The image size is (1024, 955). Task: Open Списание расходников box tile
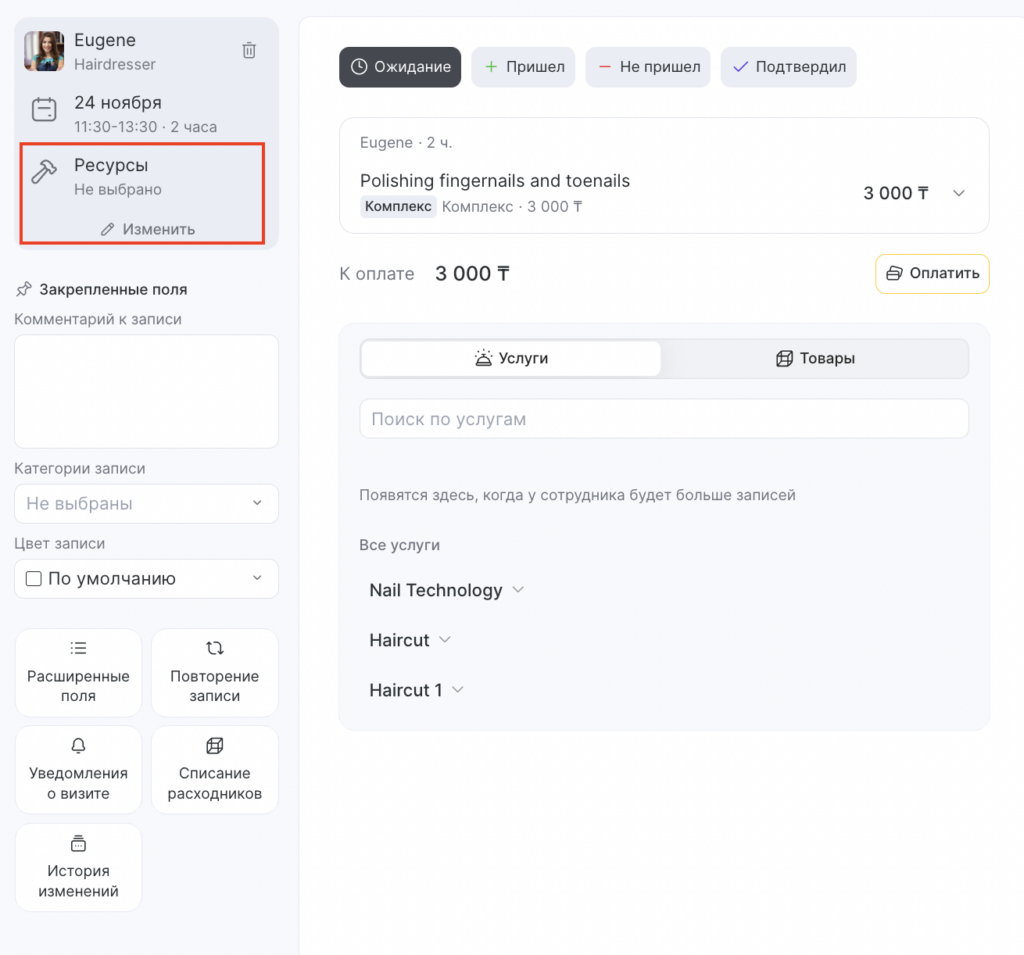click(x=214, y=769)
